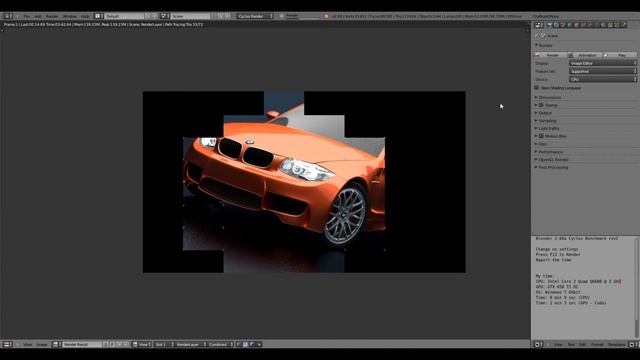Toggle the alpha channel display icon

click(x=252, y=344)
